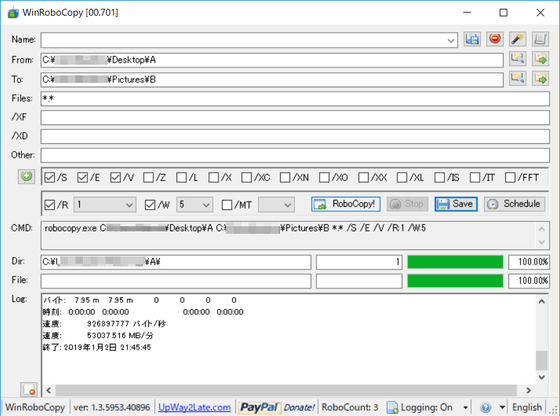Click the magic wand icon beside Name
Screen dimensions: 560x416
pyautogui.click(x=517, y=39)
